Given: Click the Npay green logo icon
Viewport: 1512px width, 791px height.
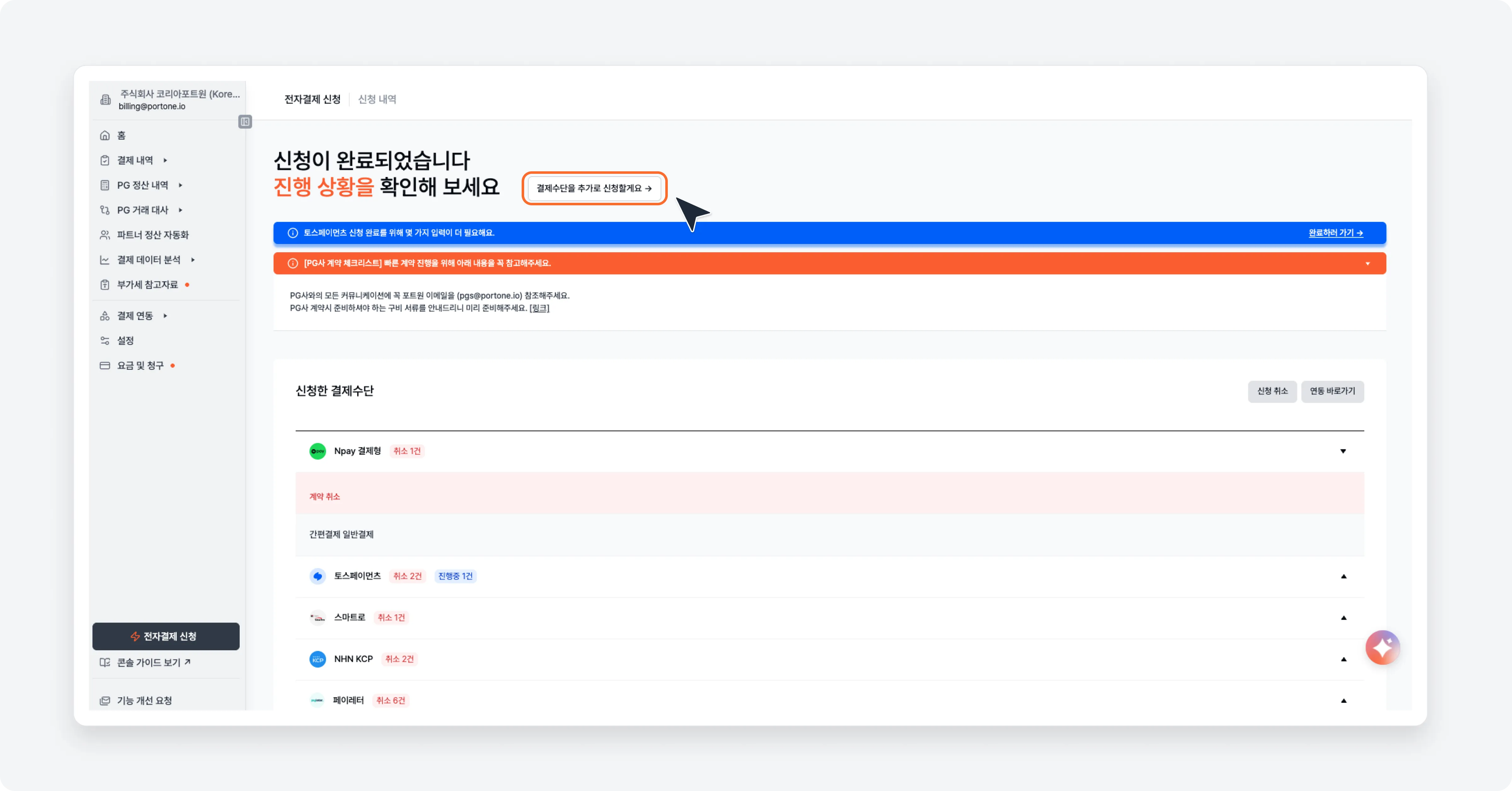Looking at the screenshot, I should pyautogui.click(x=318, y=451).
